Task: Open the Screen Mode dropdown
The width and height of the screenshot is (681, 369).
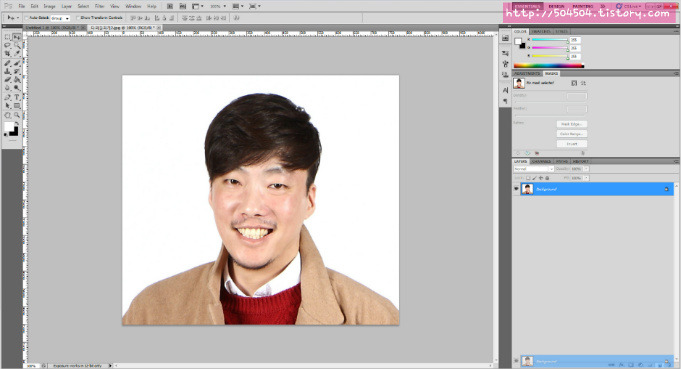Action: [x=255, y=7]
